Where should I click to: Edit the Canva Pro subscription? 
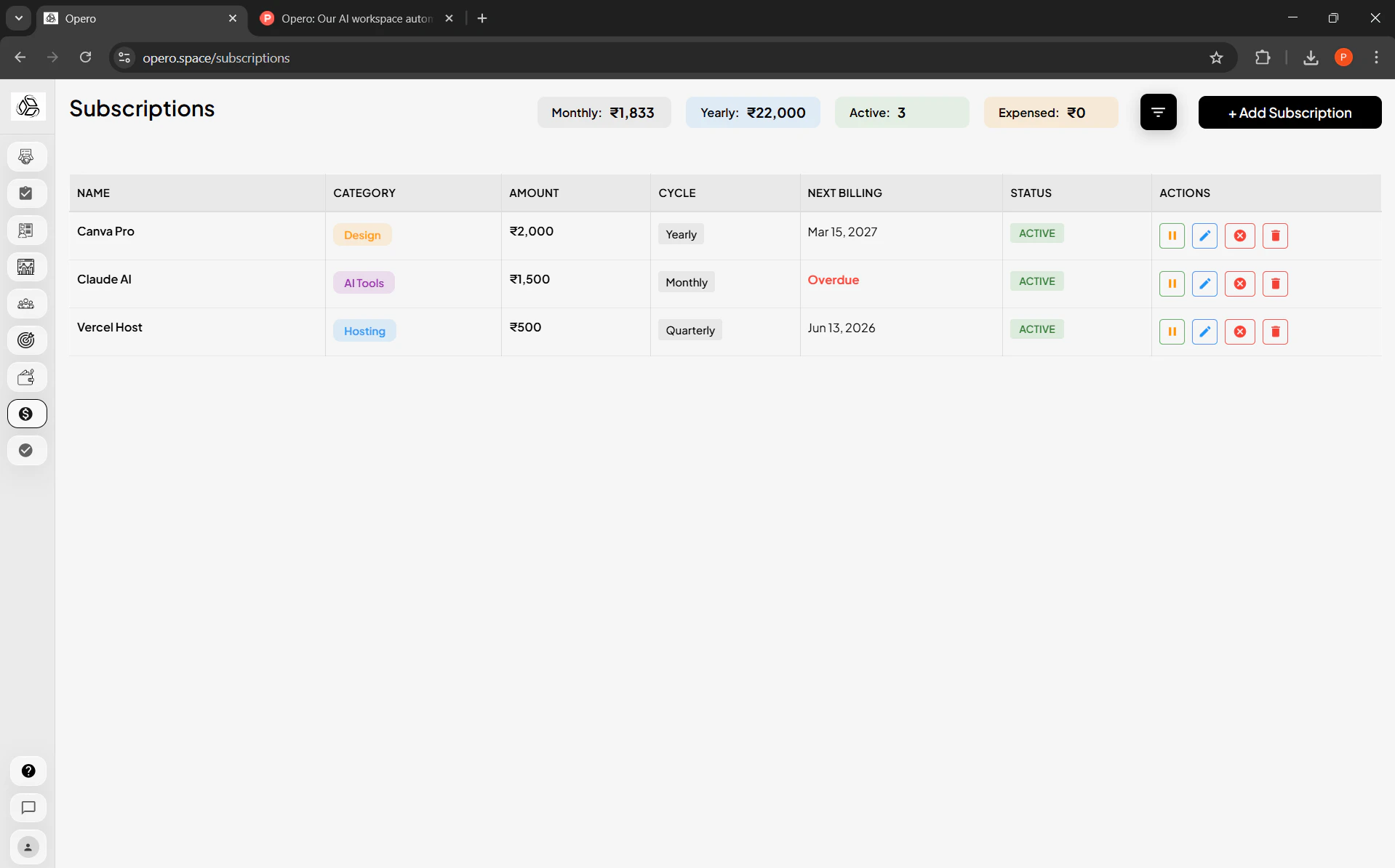[x=1204, y=236]
